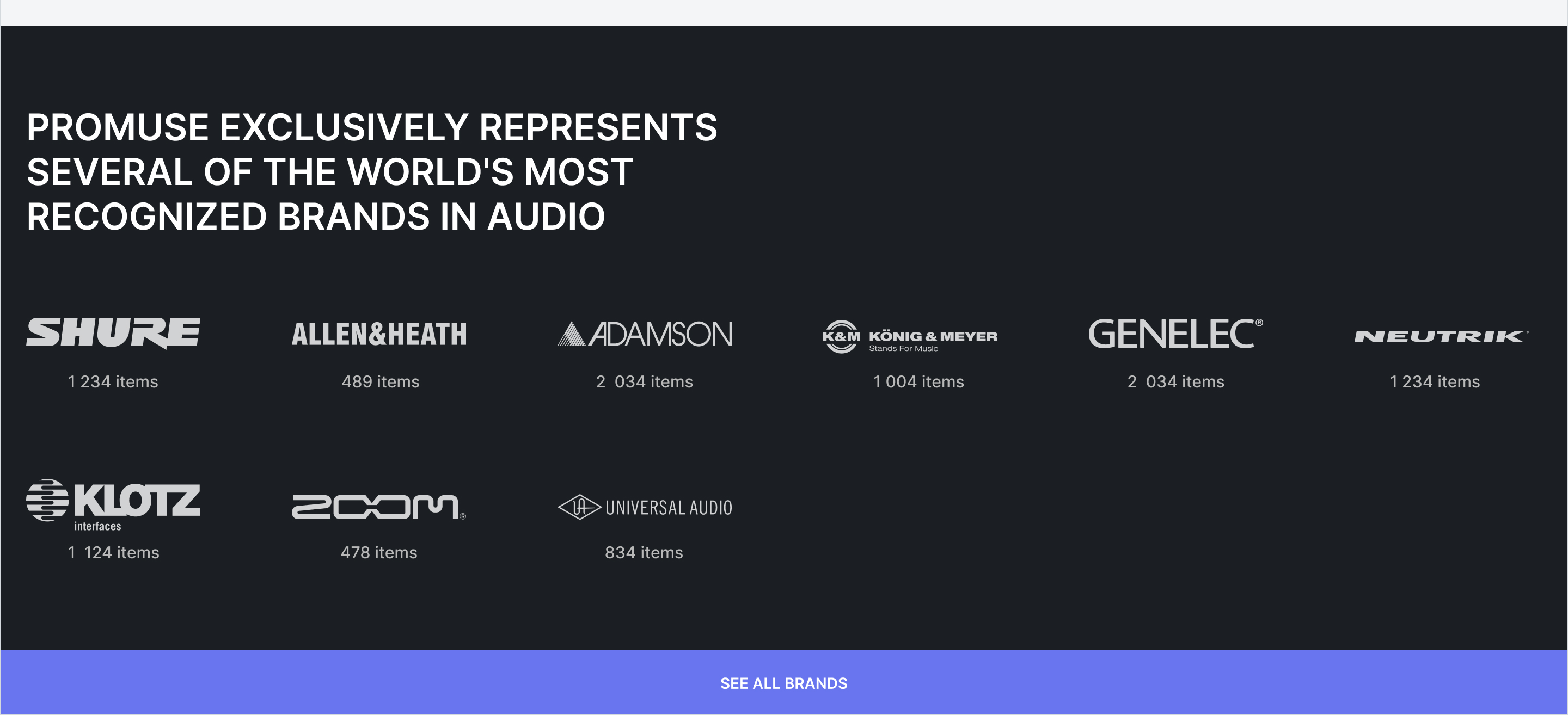This screenshot has width=1568, height=715.
Task: Open the 1 124 items link
Action: click(x=113, y=552)
